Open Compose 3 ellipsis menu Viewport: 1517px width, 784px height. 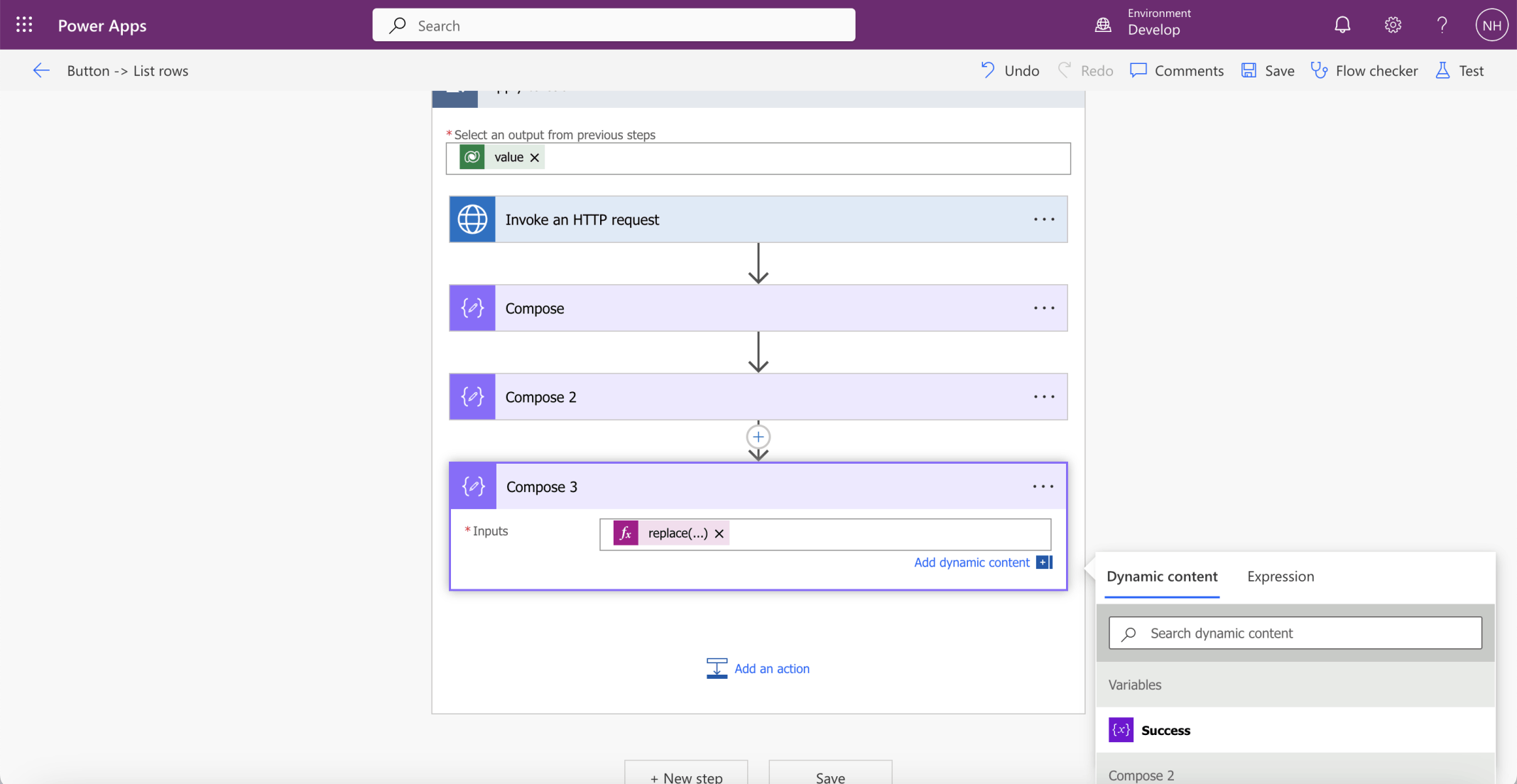click(1043, 486)
